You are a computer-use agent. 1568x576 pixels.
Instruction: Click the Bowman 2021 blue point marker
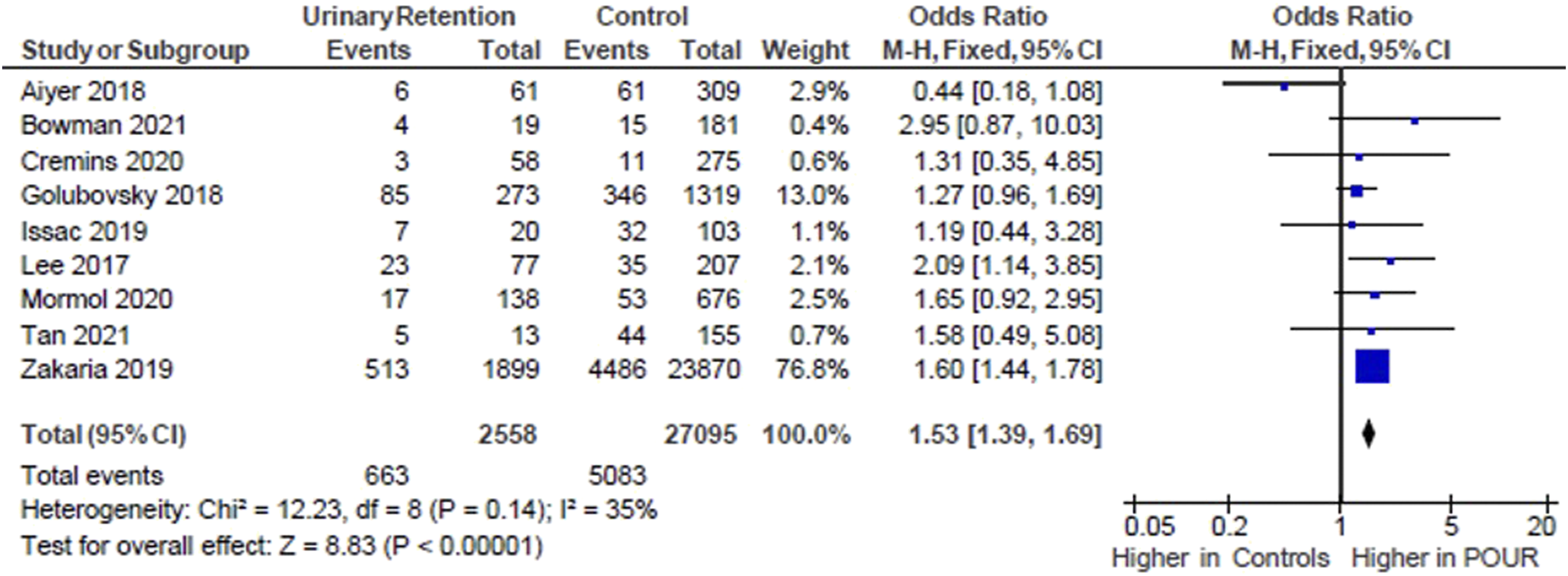point(1415,121)
